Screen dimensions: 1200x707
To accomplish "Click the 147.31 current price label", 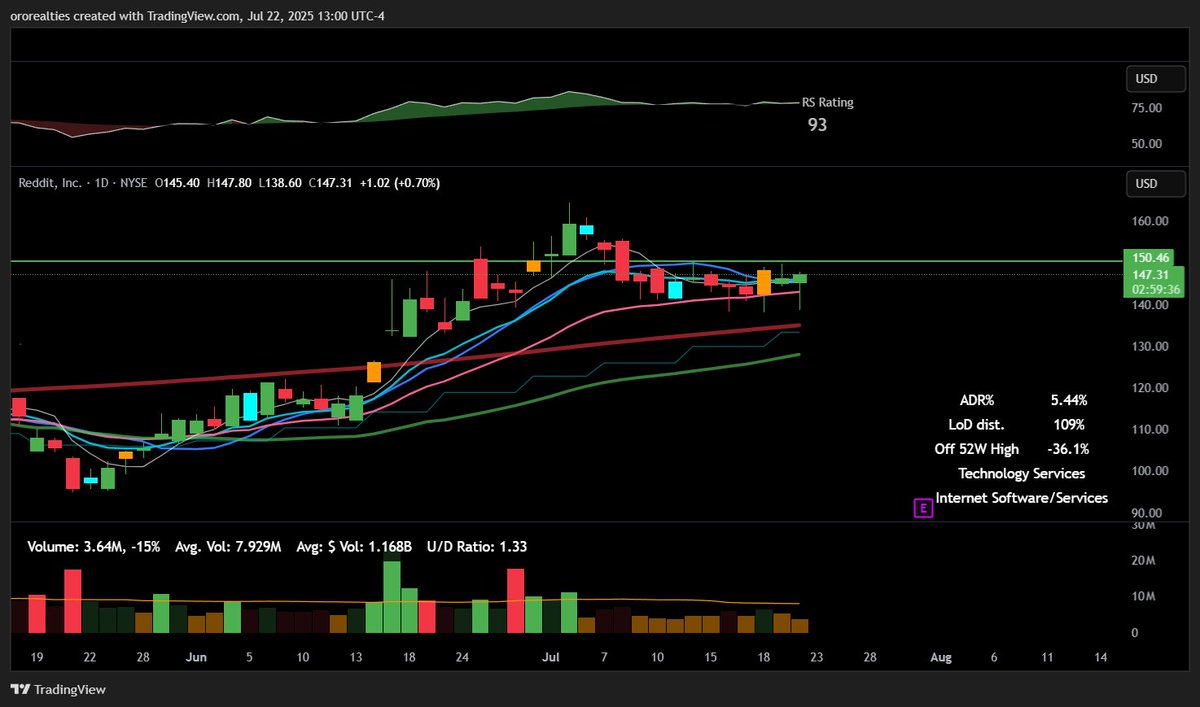I will pyautogui.click(x=1153, y=274).
